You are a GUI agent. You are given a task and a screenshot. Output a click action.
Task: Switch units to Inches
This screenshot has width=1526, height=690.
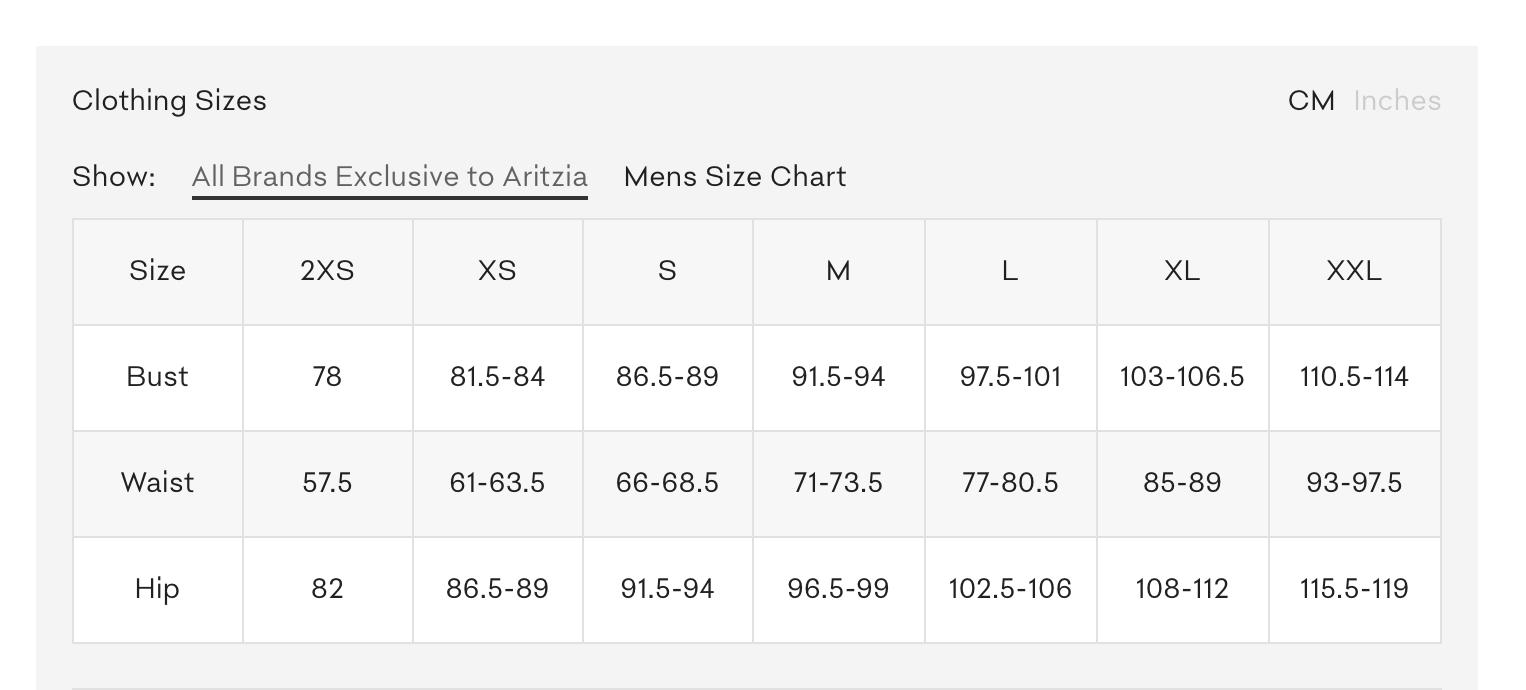click(1396, 101)
